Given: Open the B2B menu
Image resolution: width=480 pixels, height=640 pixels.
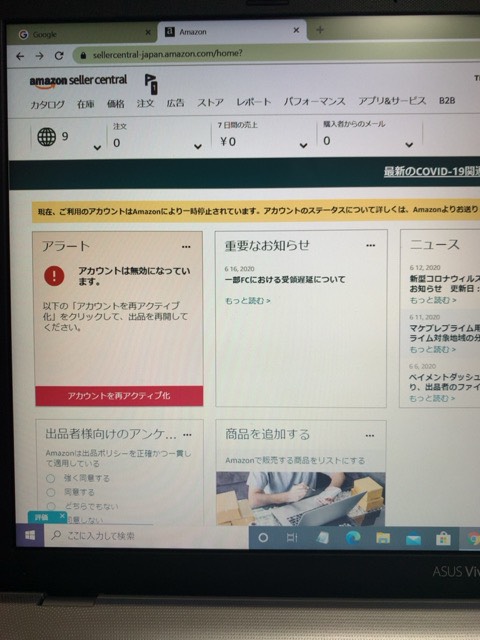Looking at the screenshot, I should tap(447, 100).
